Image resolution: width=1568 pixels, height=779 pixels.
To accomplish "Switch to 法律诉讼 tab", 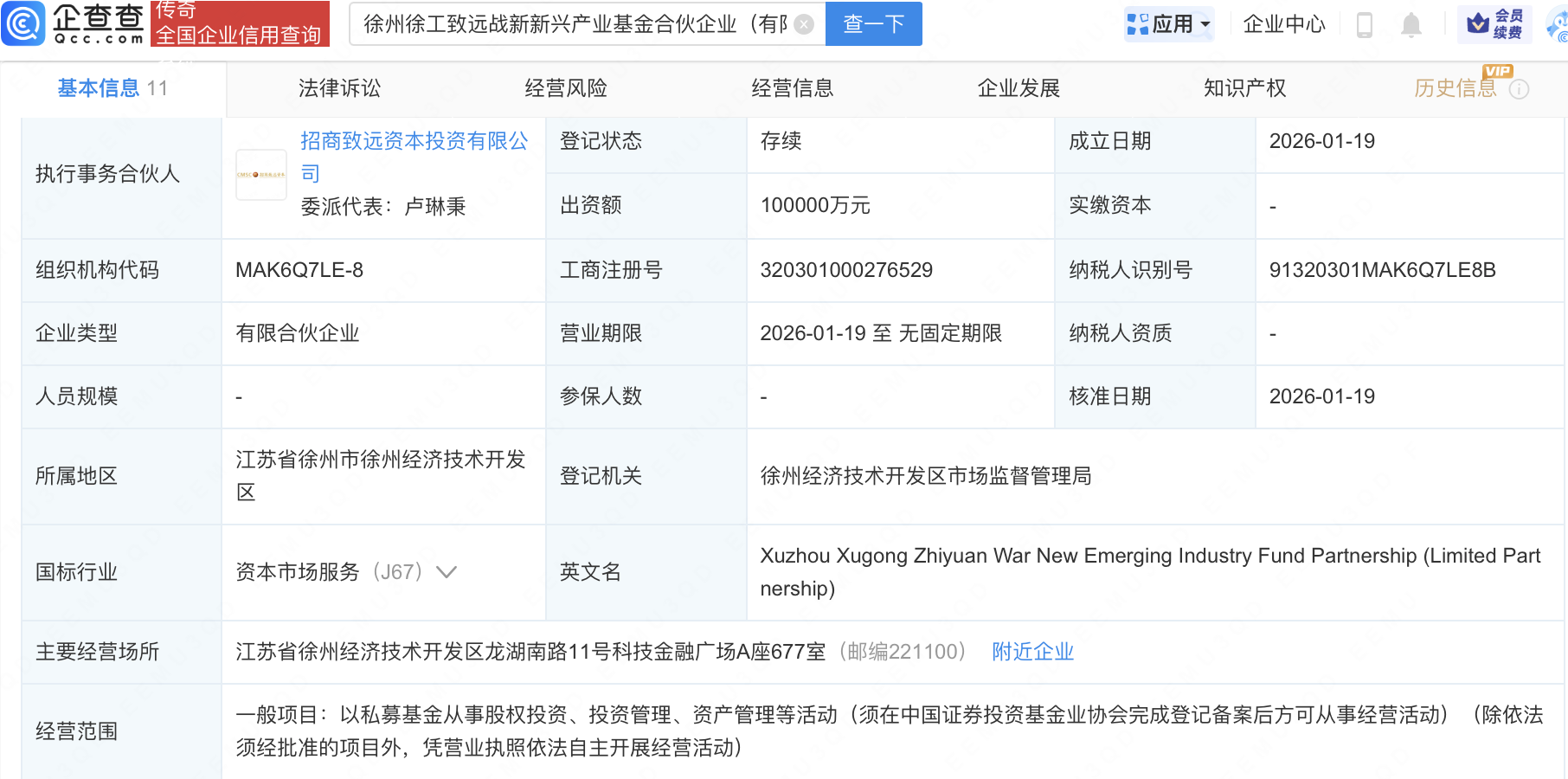I will (339, 88).
